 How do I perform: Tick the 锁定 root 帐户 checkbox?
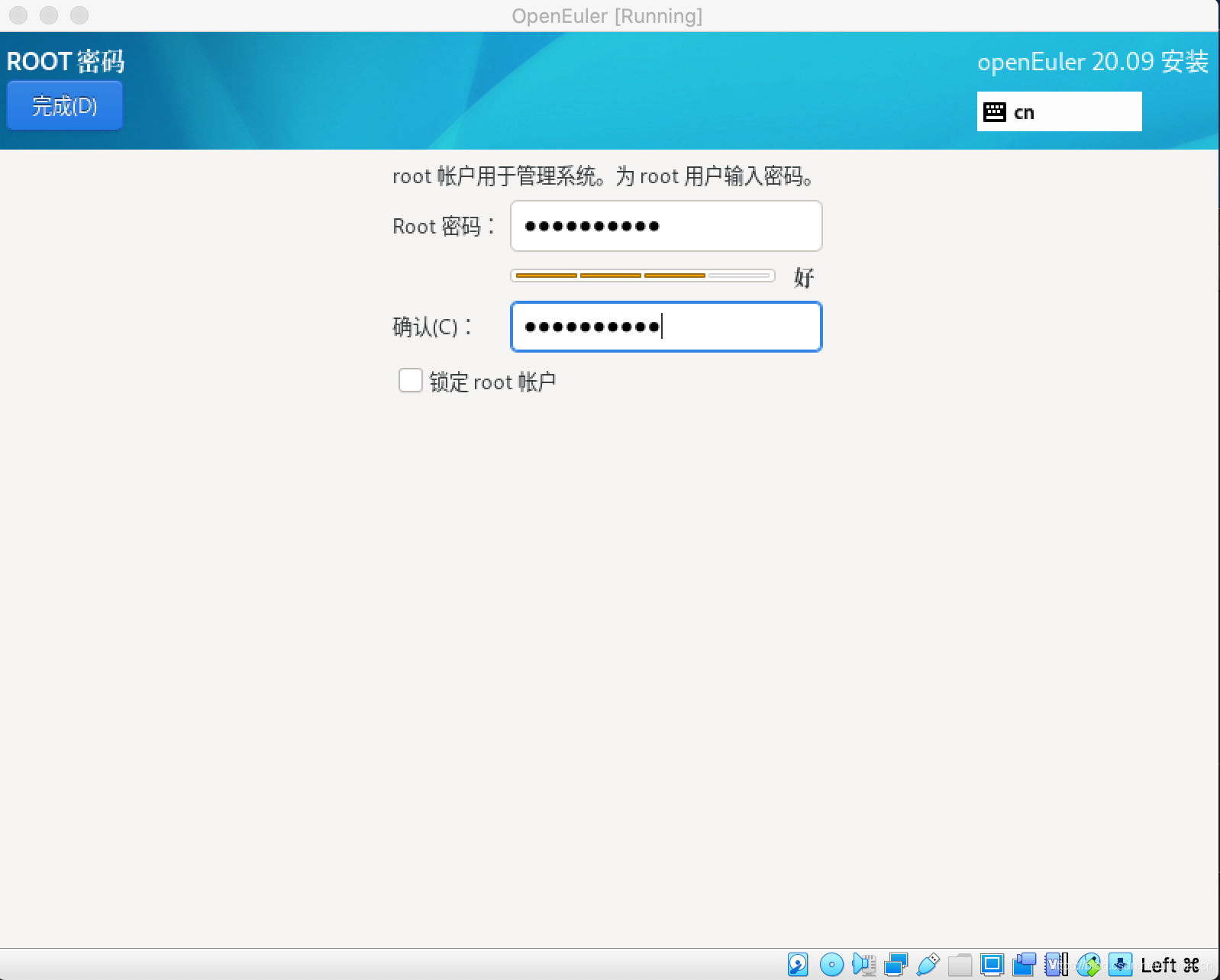click(x=411, y=380)
